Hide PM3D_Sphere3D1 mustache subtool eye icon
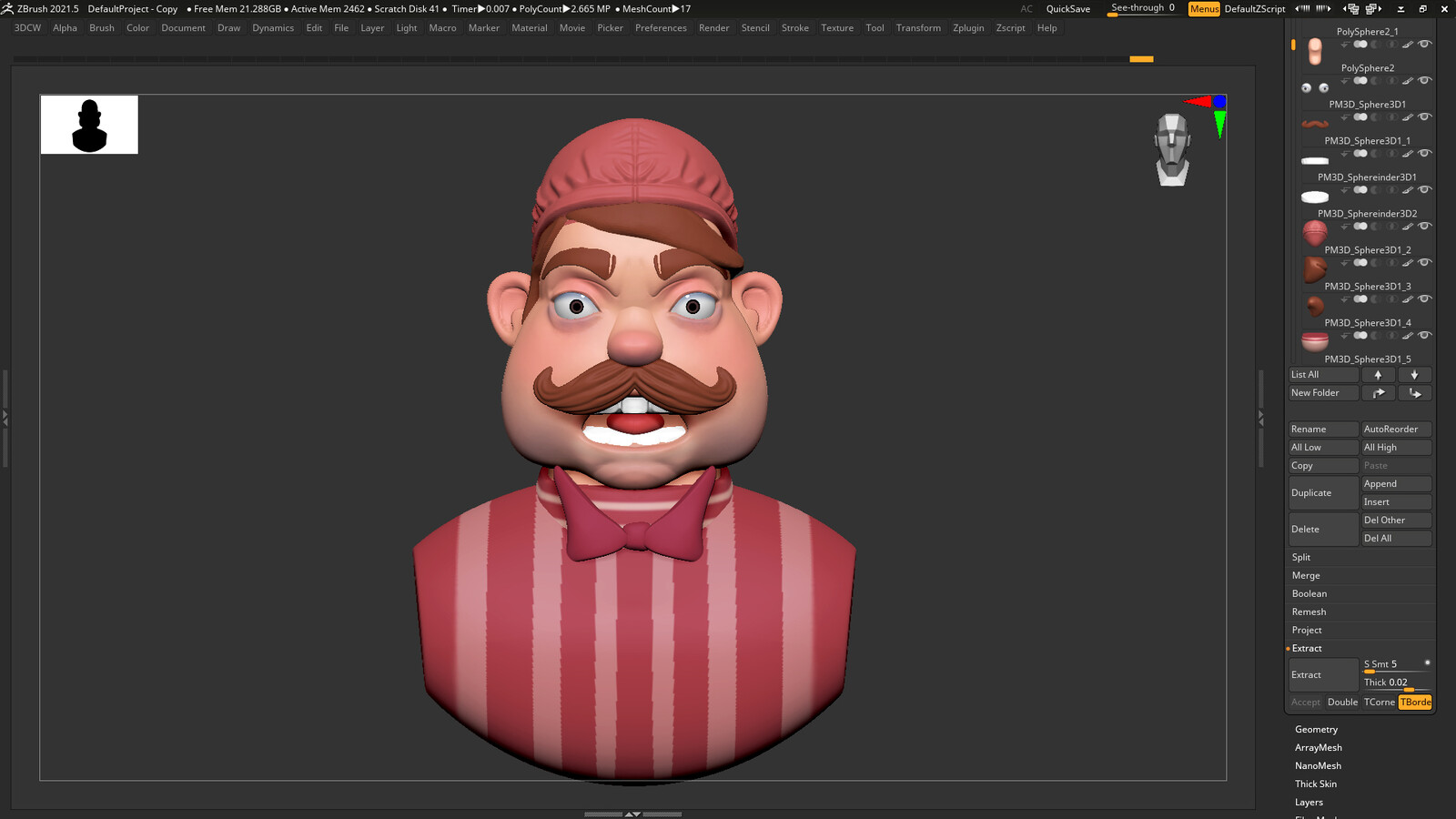The width and height of the screenshot is (1456, 819). pyautogui.click(x=1425, y=116)
